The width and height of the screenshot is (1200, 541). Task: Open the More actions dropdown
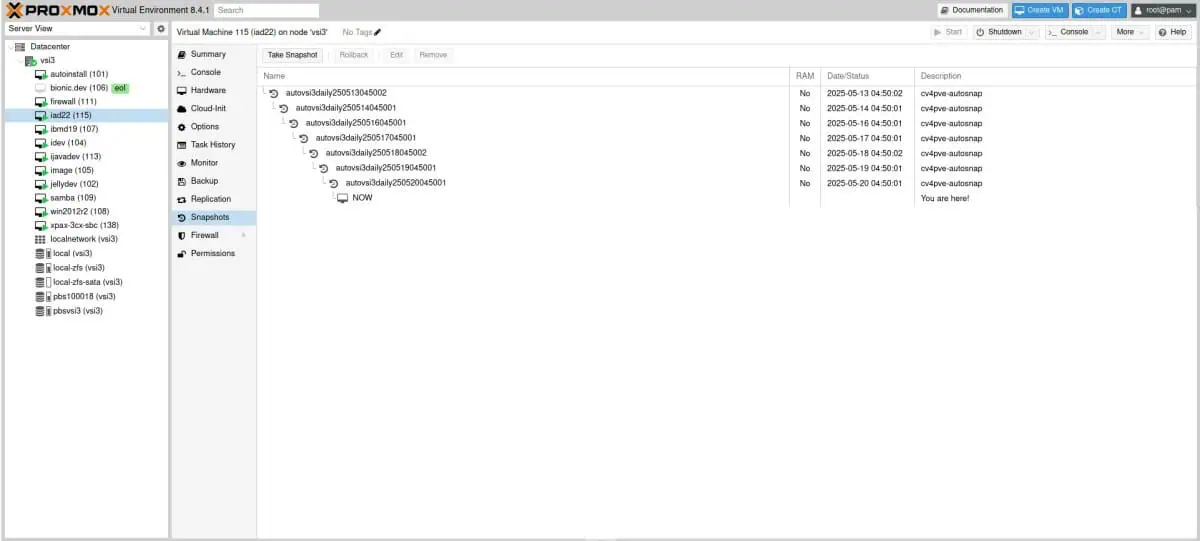pos(1130,32)
